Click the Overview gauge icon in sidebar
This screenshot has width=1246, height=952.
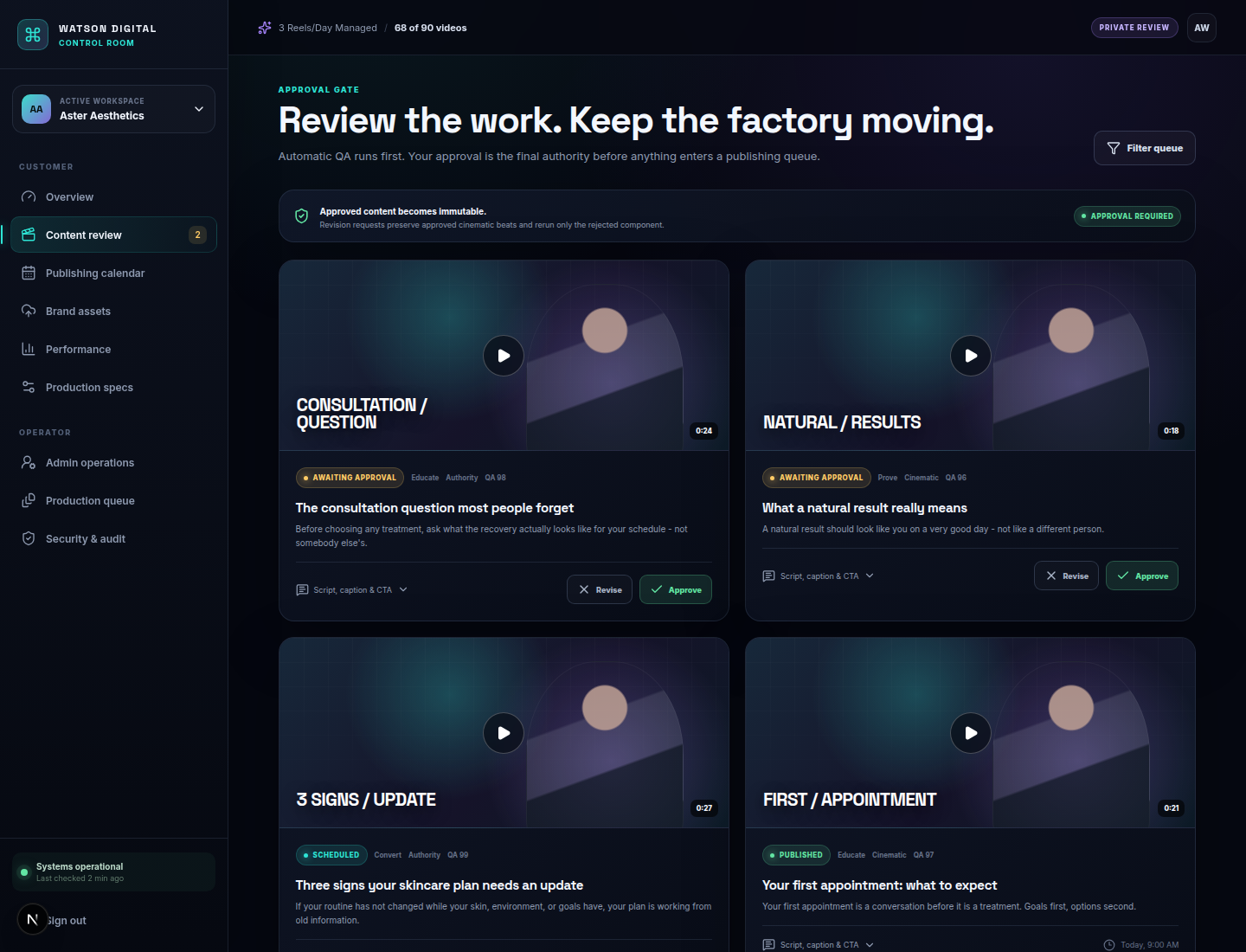pos(29,196)
